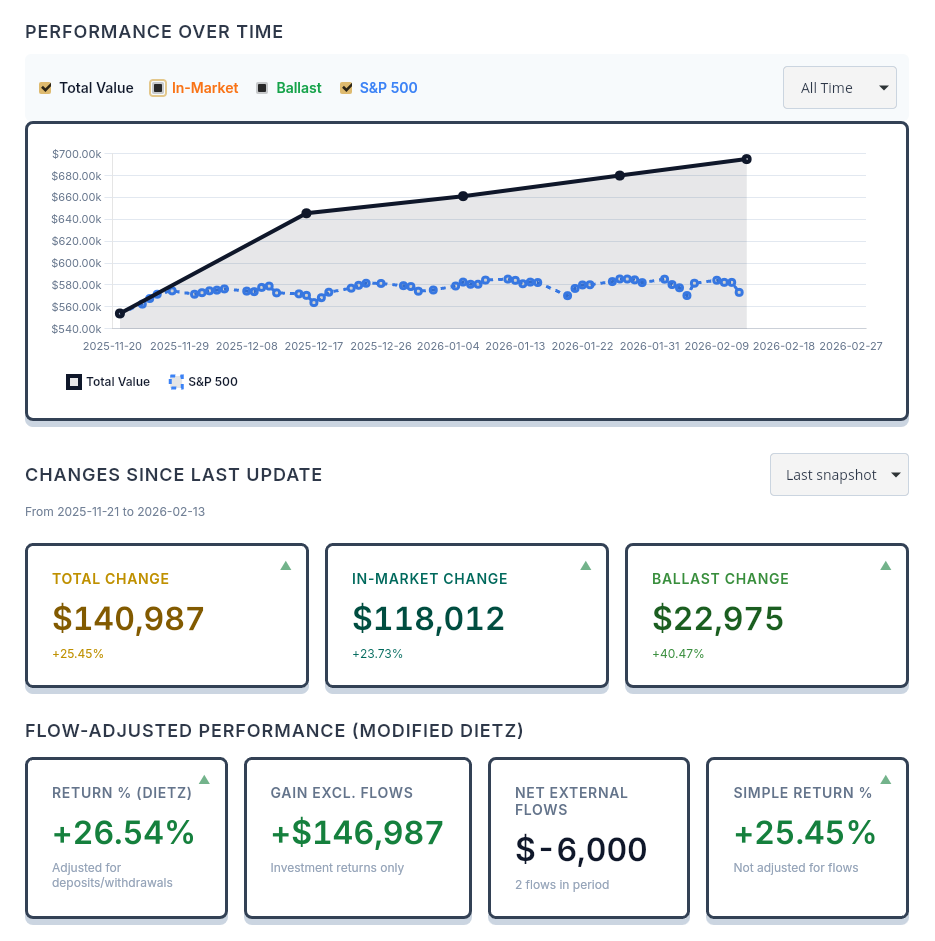
Task: Open the All Time range dropdown
Action: point(839,88)
